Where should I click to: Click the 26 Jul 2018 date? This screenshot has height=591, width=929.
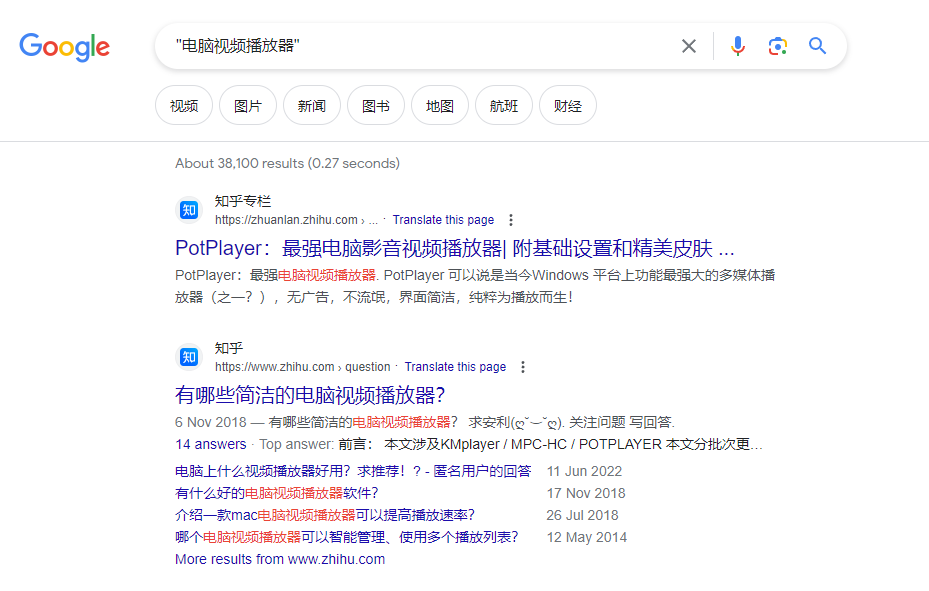point(582,515)
